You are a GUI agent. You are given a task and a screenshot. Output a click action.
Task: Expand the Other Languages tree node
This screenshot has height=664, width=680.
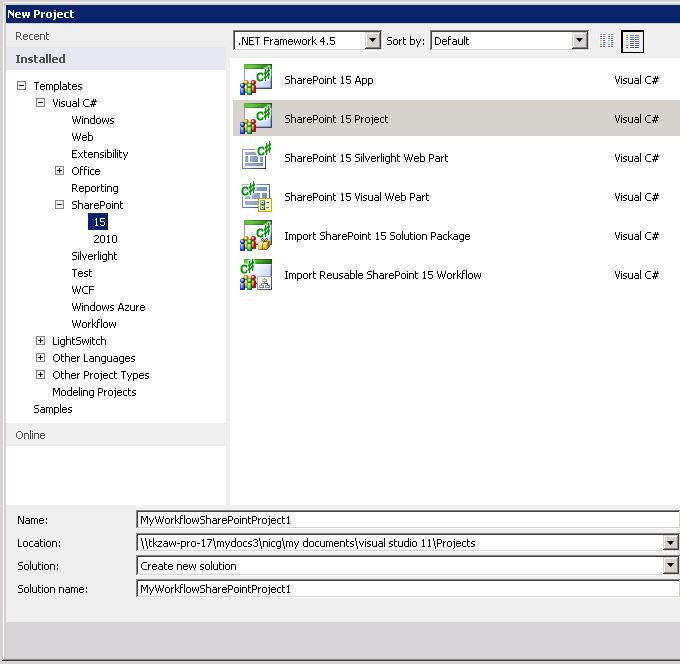click(x=40, y=357)
